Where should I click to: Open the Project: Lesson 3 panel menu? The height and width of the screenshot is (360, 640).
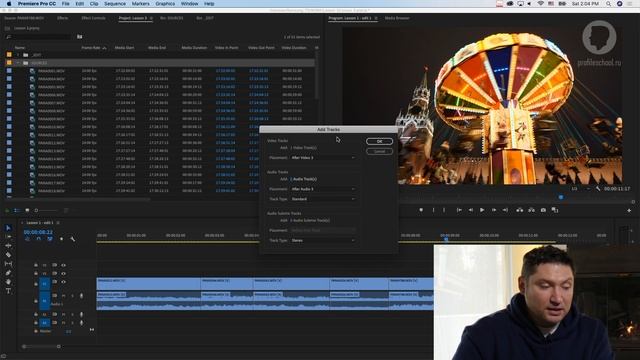151,18
